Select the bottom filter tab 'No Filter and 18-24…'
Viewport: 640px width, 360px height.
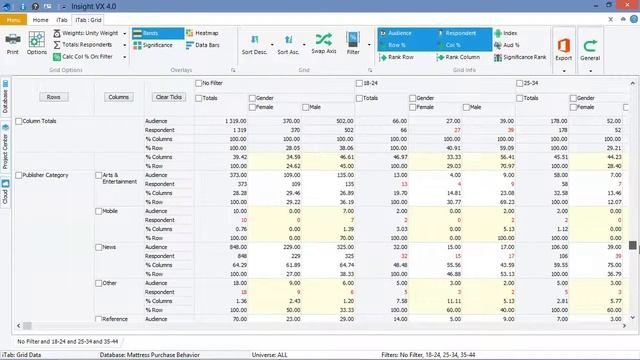click(68, 342)
